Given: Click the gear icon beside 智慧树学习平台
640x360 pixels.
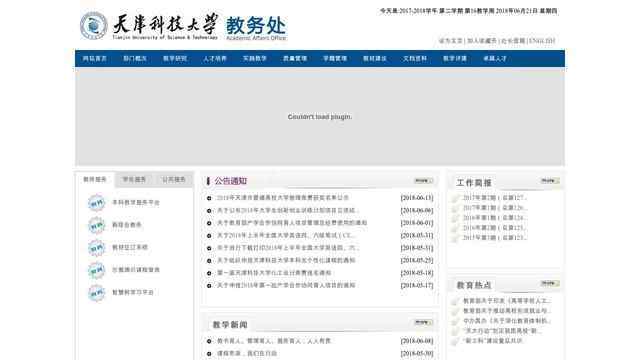Looking at the screenshot, I should coord(96,292).
